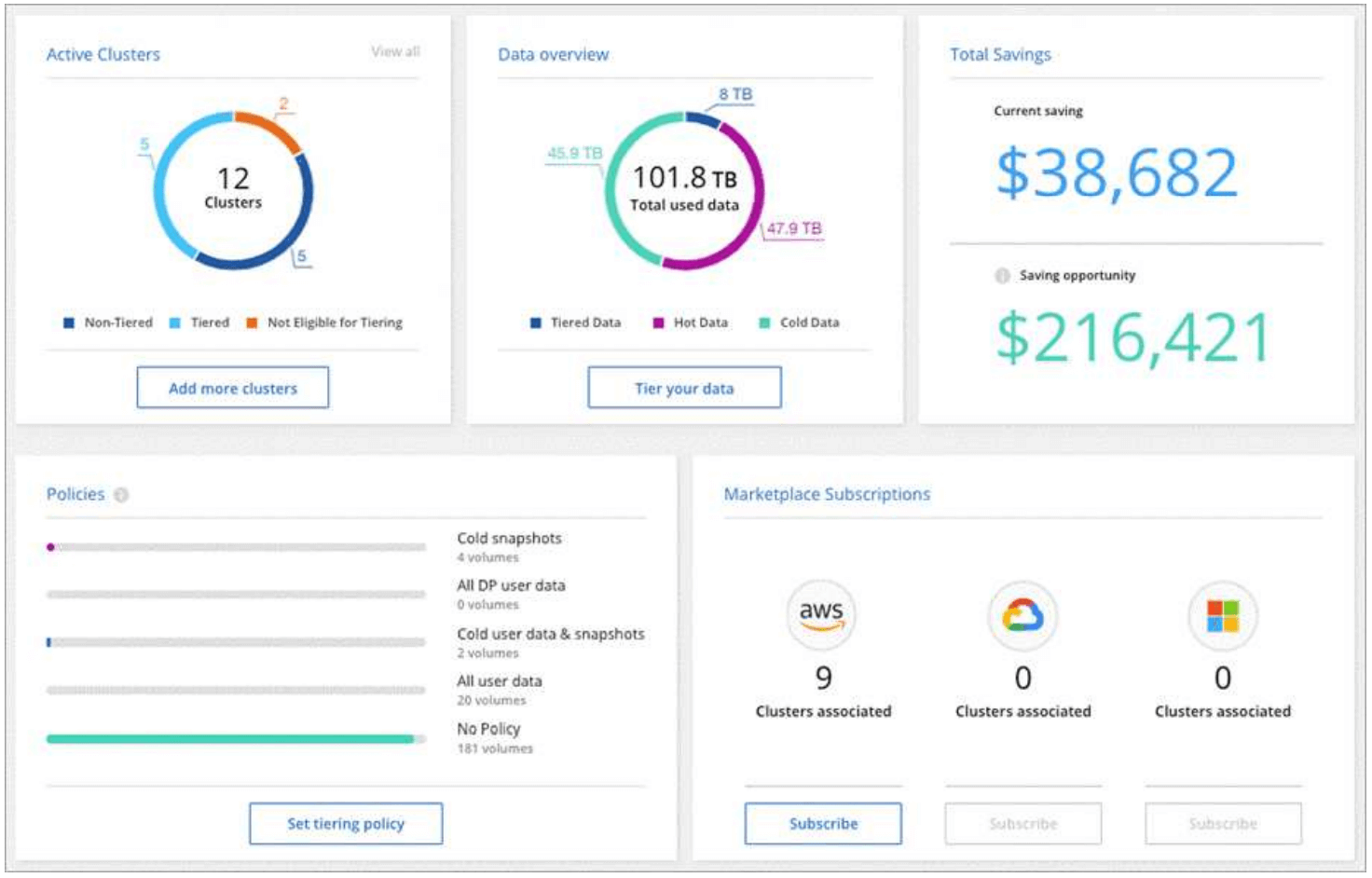Click the orange 2 clusters label

tap(283, 103)
